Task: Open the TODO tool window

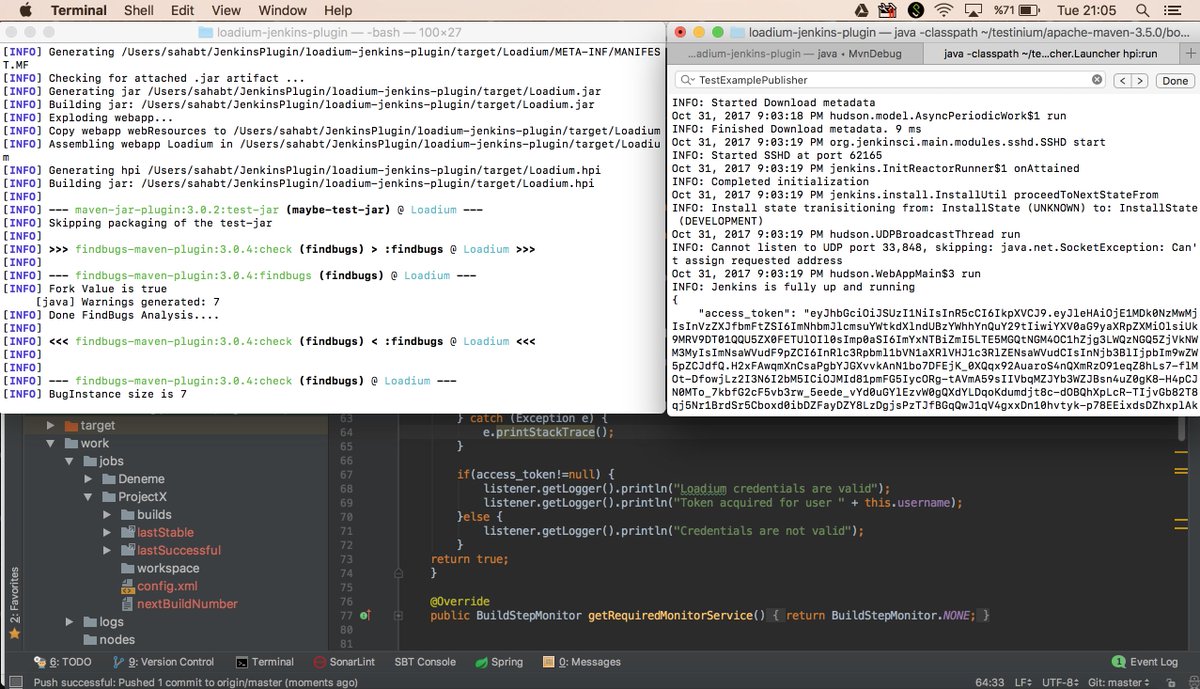Action: pyautogui.click(x=62, y=662)
